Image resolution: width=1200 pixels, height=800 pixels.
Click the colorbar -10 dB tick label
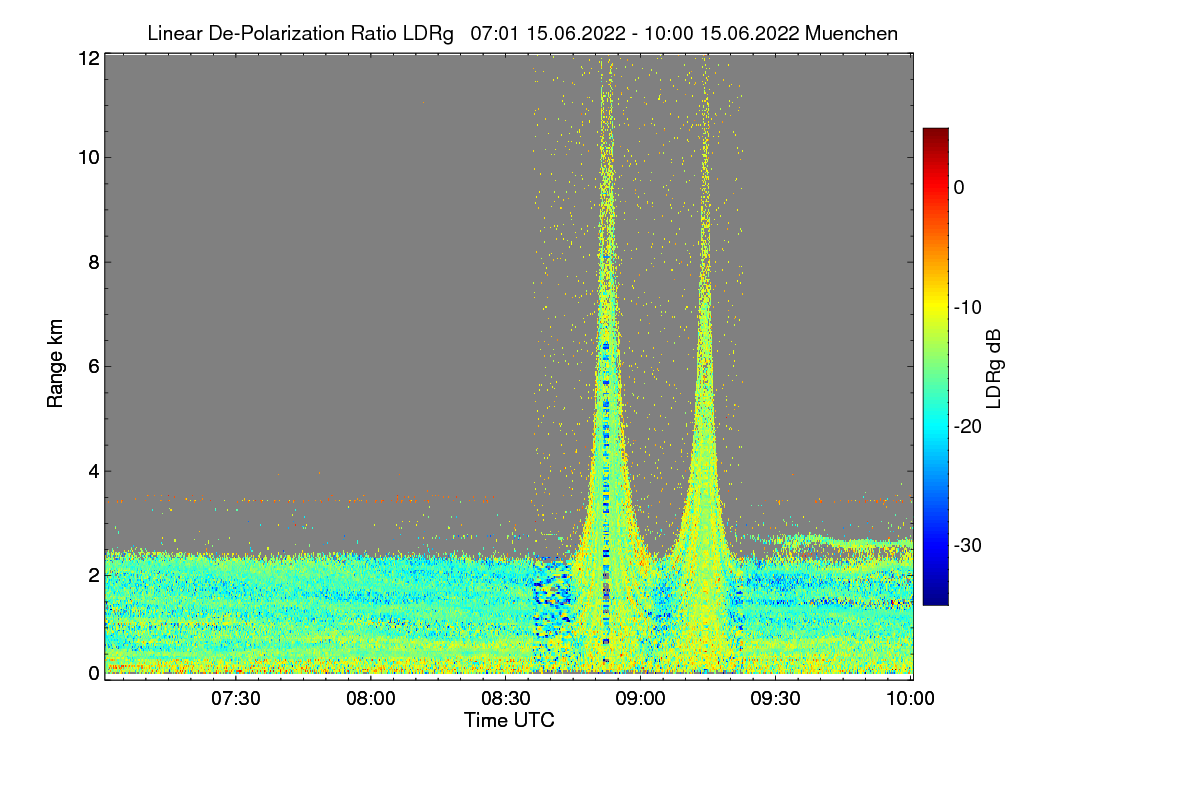tap(967, 306)
